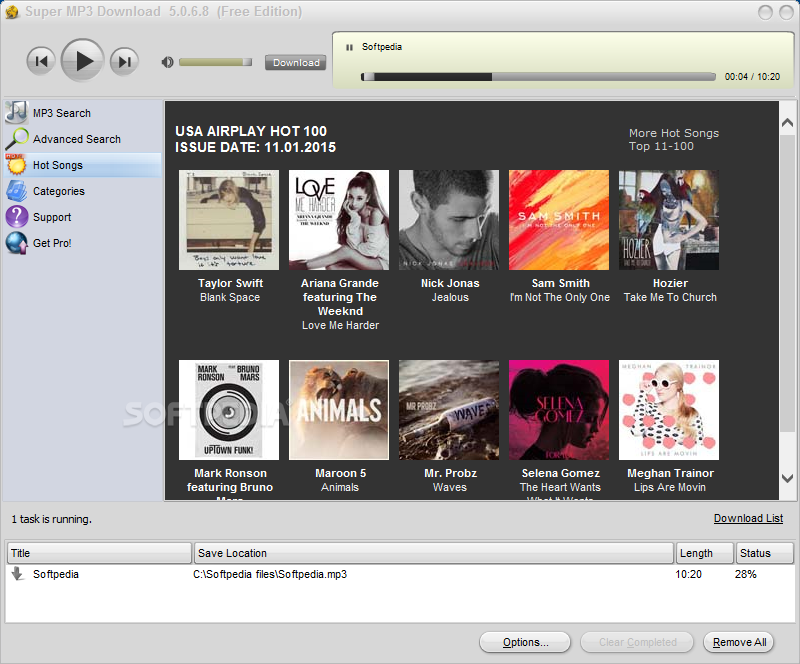The height and width of the screenshot is (664, 800).
Task: Select the Meghan Trainor Lips Are Movin cover
Action: [669, 410]
